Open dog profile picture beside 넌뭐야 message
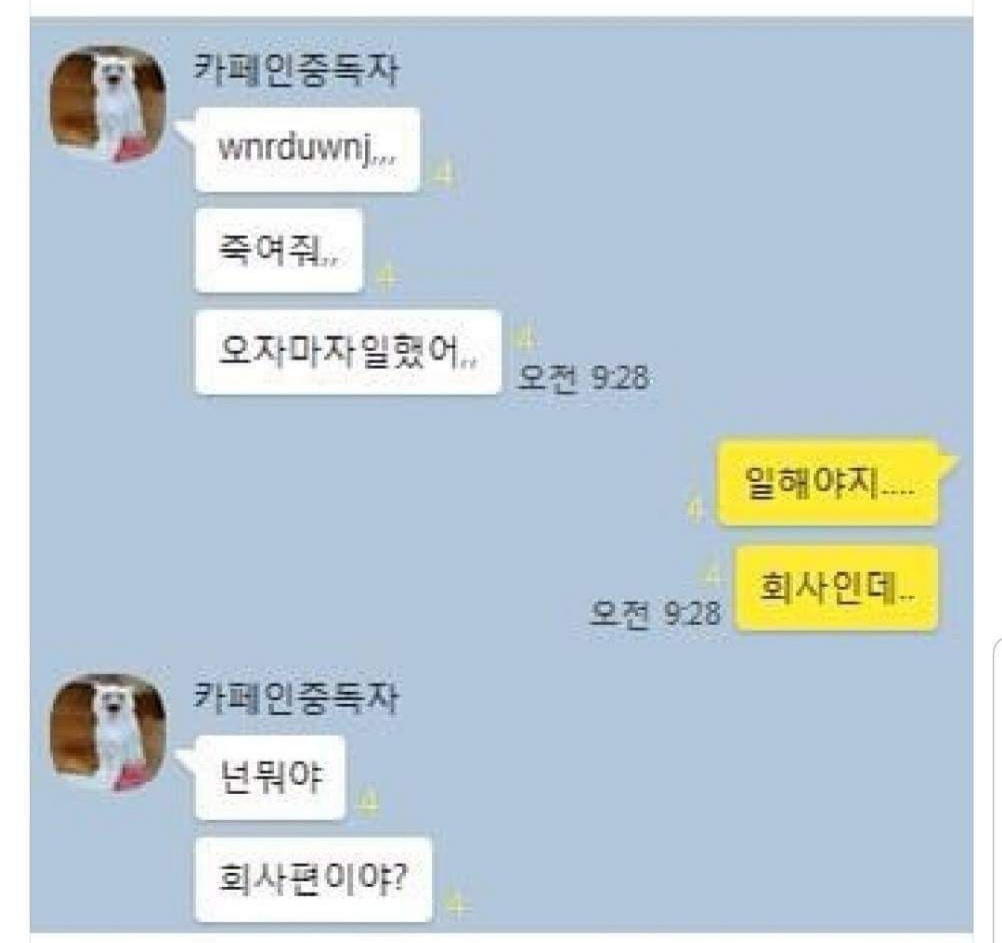This screenshot has width=1002, height=943. point(108,732)
